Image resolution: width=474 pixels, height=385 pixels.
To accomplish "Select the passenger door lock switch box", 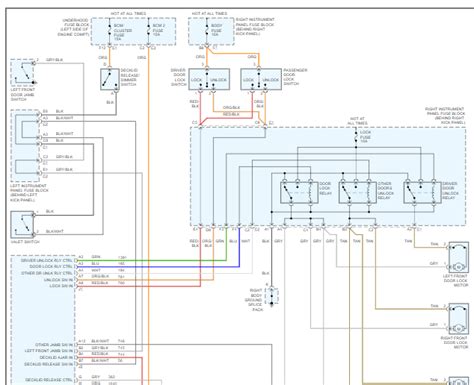I will click(x=261, y=79).
